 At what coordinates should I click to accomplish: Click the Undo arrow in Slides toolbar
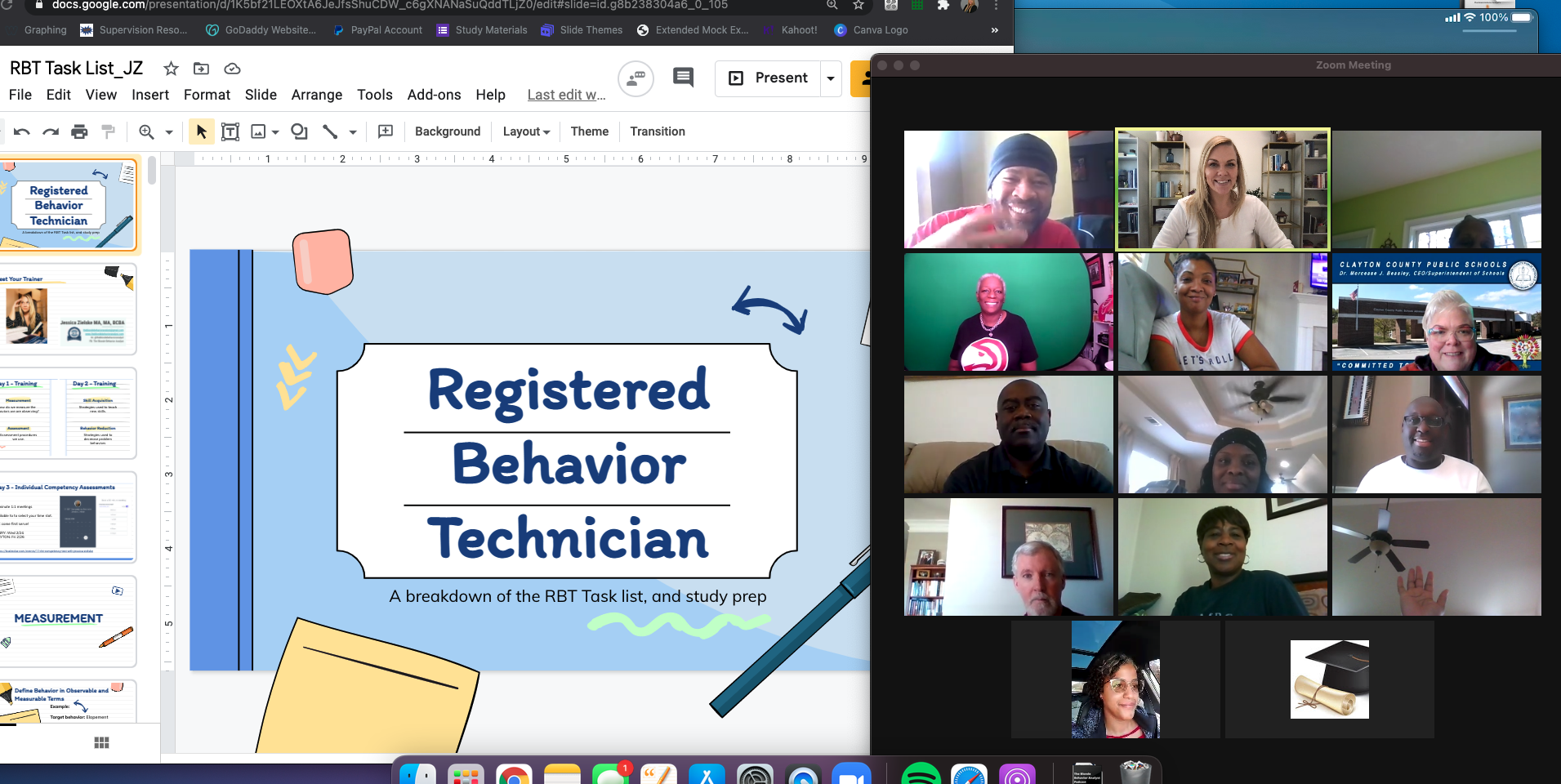(x=22, y=131)
